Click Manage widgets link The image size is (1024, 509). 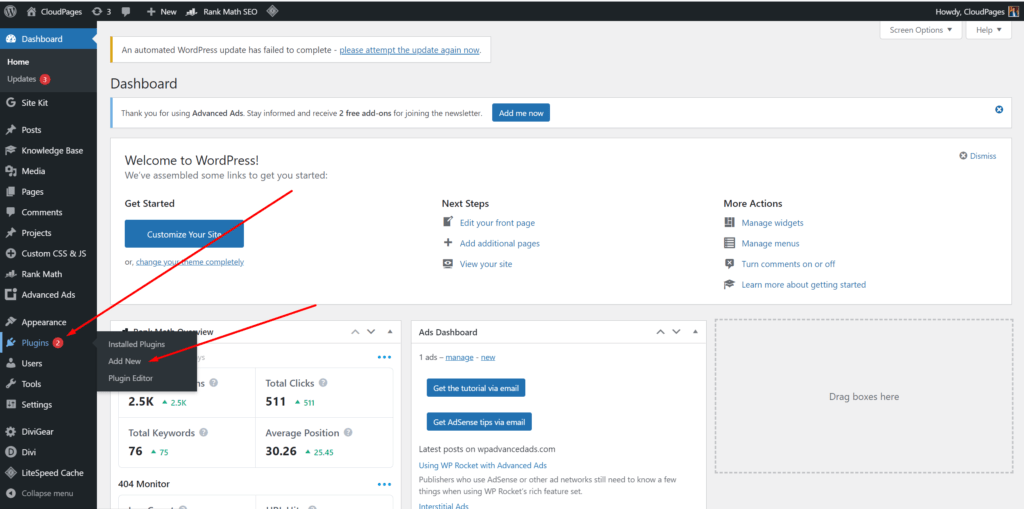point(773,223)
